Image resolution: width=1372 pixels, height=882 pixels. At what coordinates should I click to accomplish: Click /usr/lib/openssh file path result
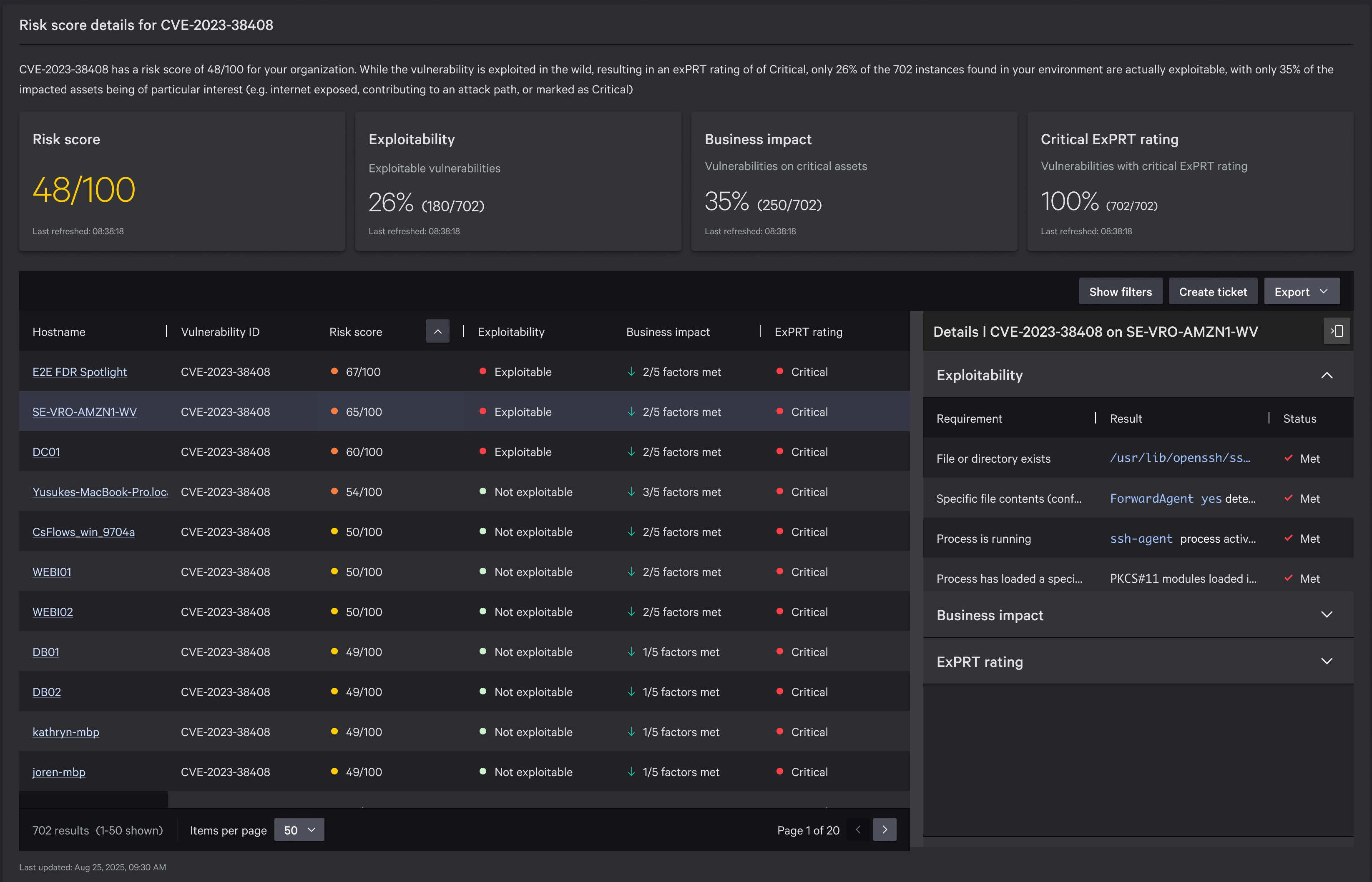(x=1179, y=458)
